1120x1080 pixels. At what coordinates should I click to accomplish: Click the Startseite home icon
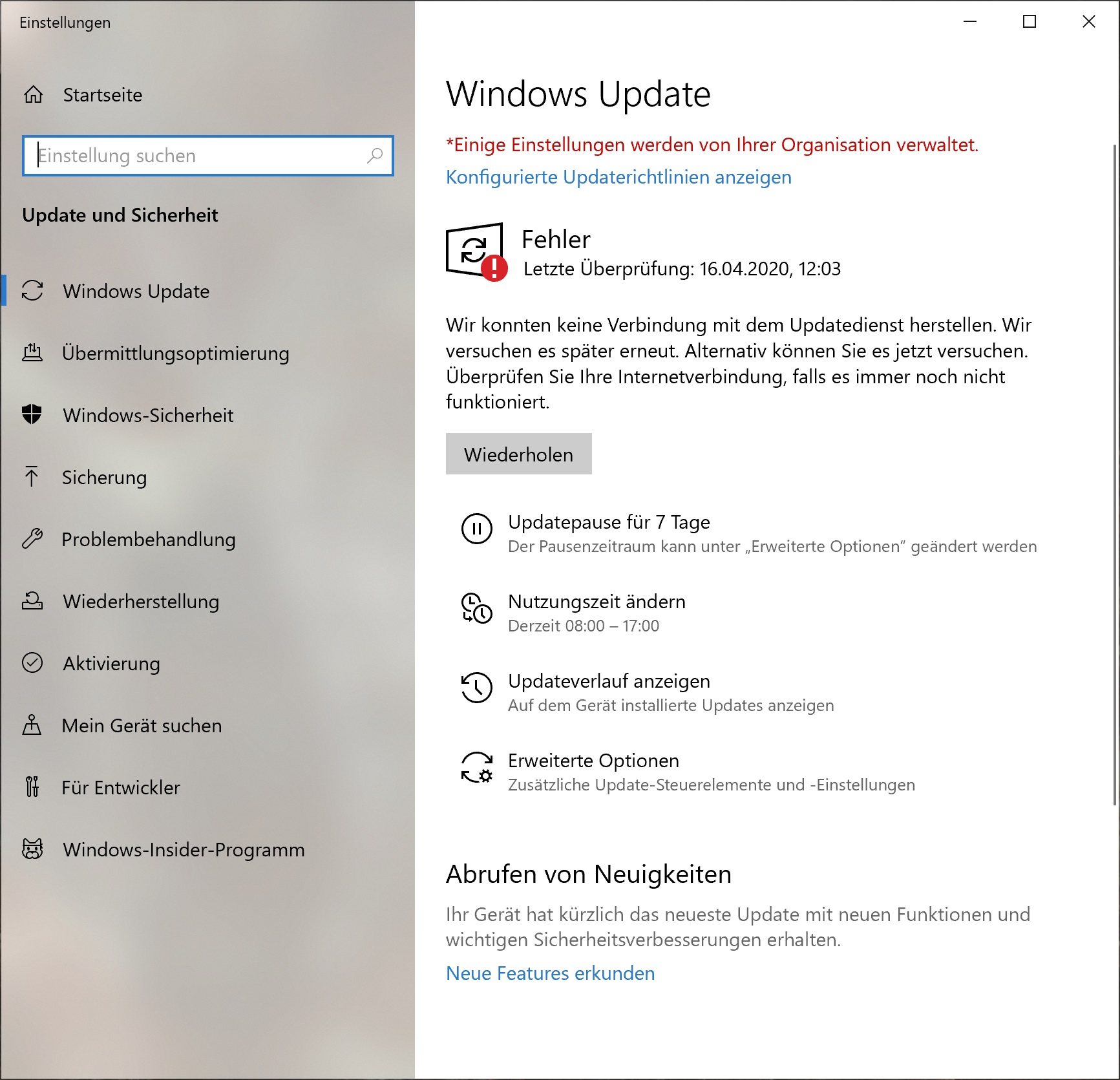[34, 95]
